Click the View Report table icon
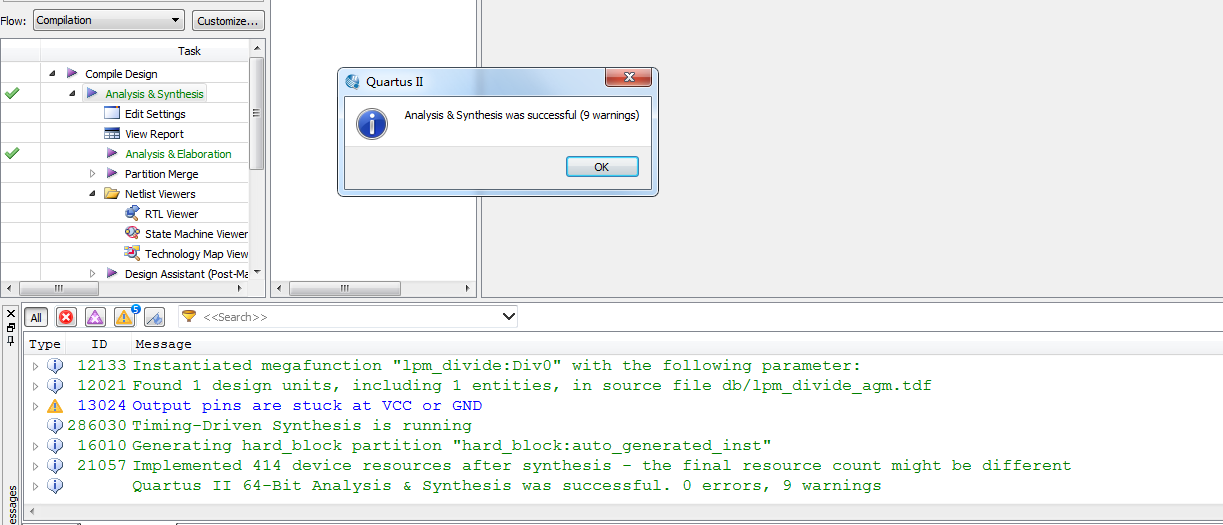The image size is (1223, 525). coord(112,134)
